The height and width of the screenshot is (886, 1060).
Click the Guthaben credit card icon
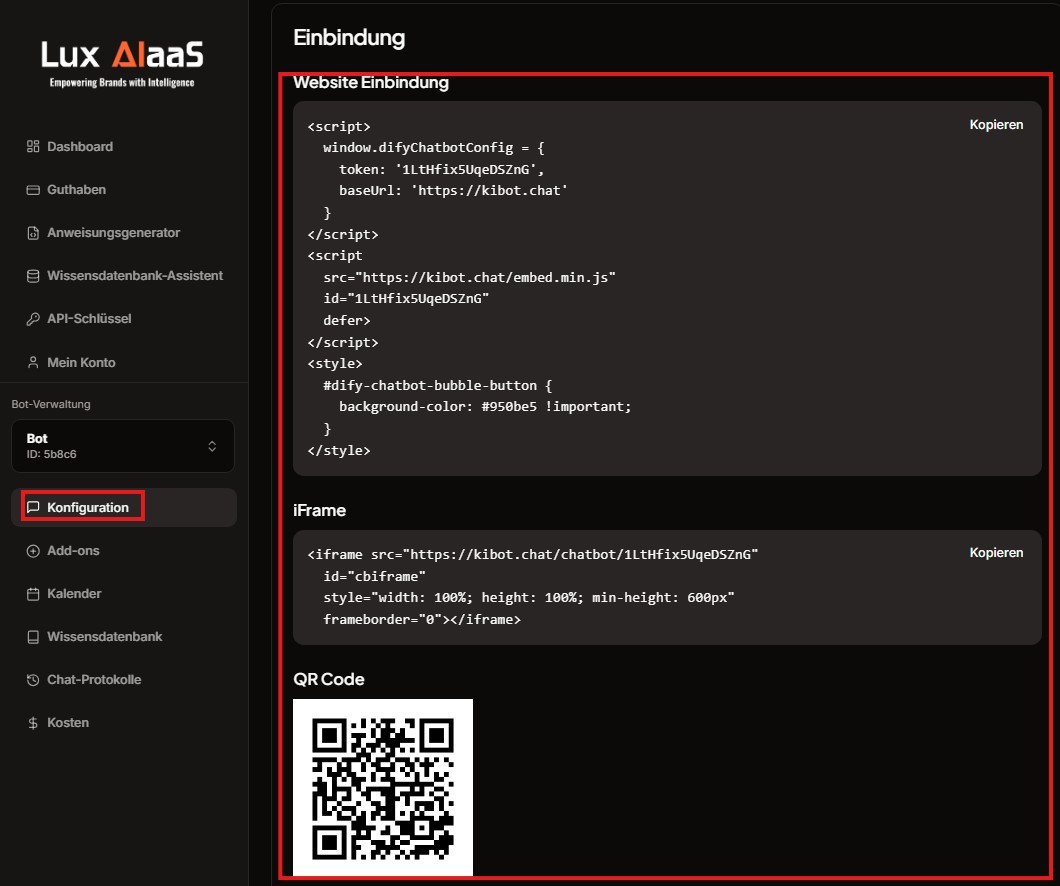click(32, 190)
